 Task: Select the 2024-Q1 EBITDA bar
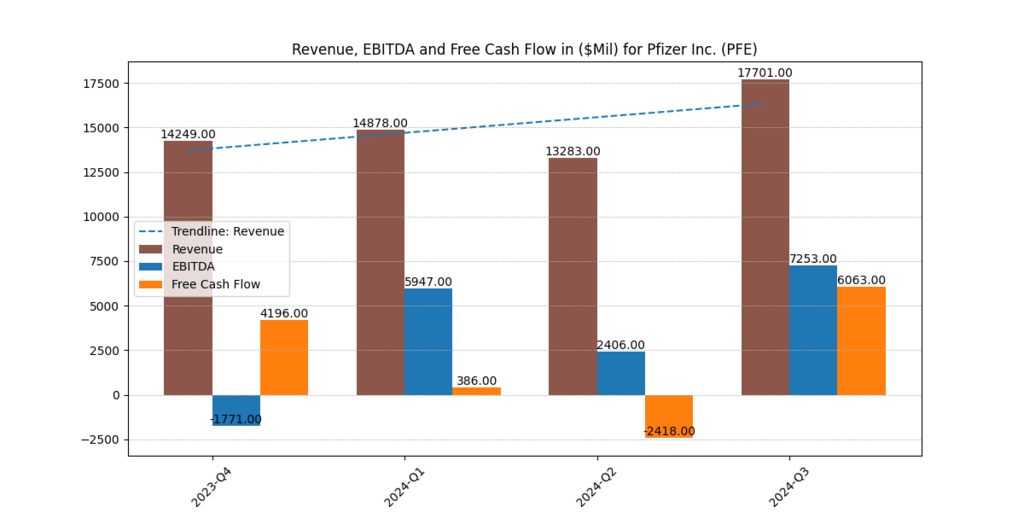pos(428,342)
